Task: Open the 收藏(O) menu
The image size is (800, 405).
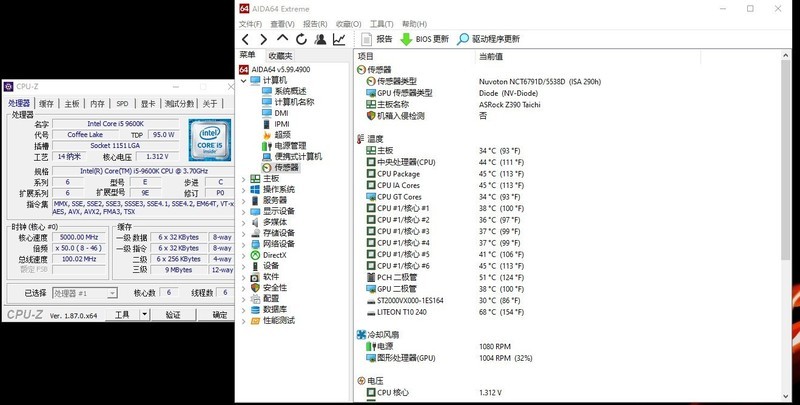Action: pyautogui.click(x=348, y=24)
